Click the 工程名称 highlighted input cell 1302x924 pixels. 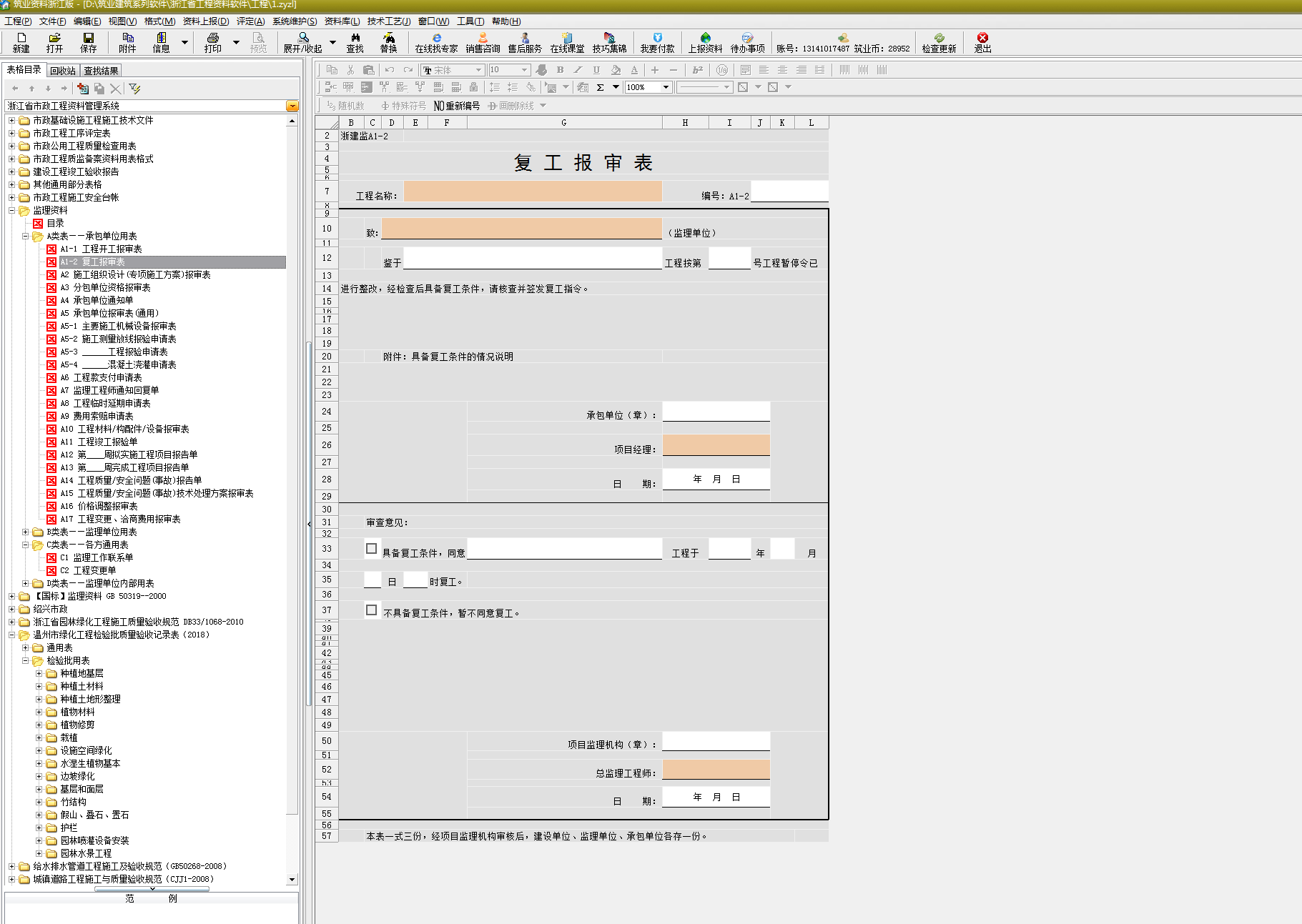[x=533, y=191]
